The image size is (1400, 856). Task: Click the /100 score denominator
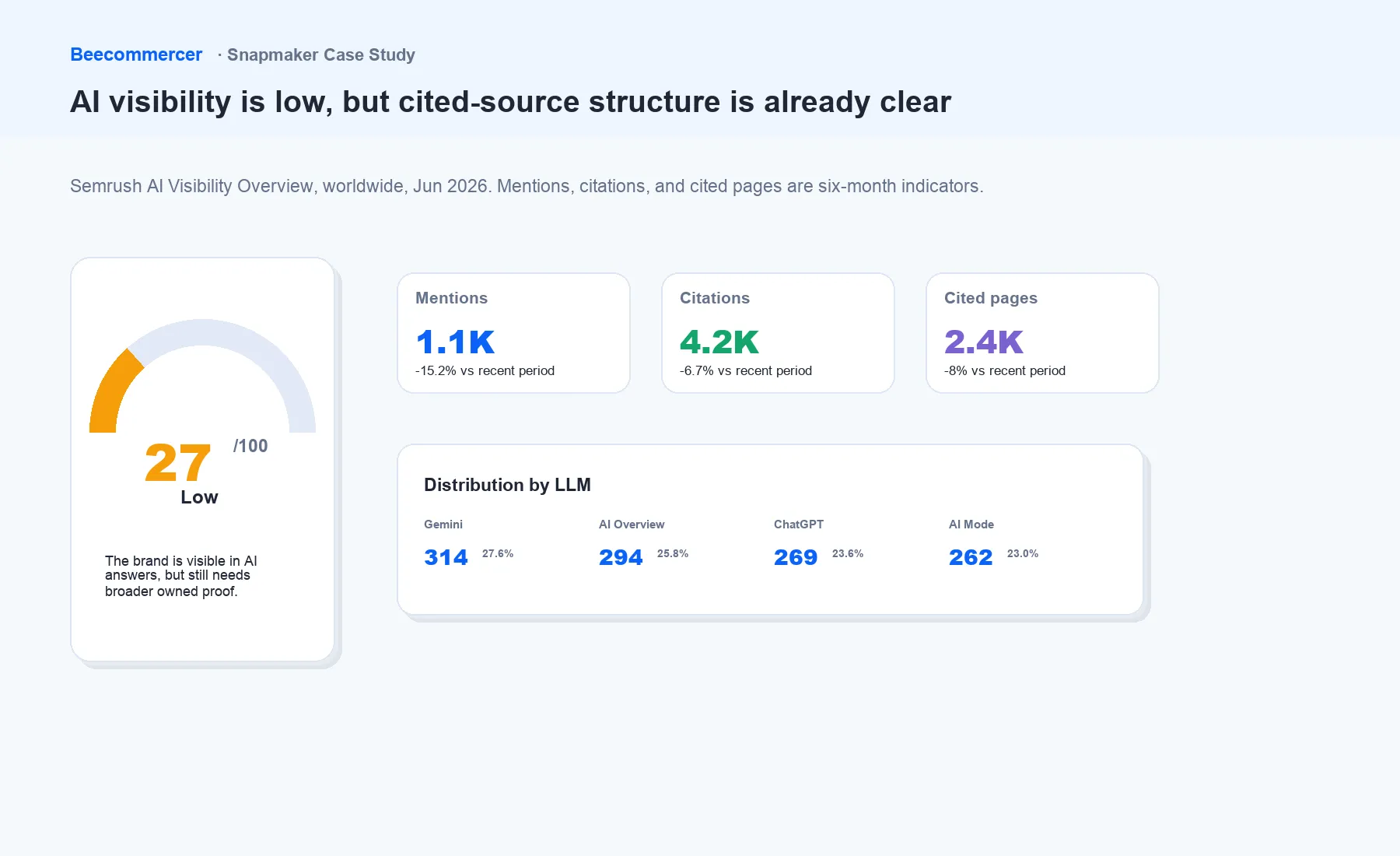[x=250, y=446]
